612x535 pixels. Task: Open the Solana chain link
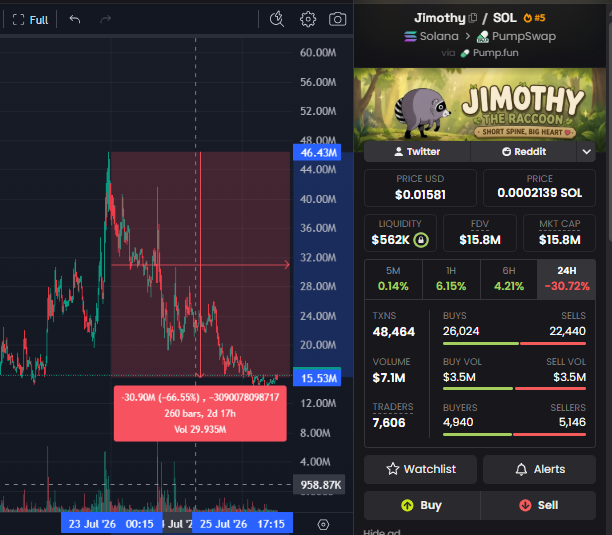431,36
